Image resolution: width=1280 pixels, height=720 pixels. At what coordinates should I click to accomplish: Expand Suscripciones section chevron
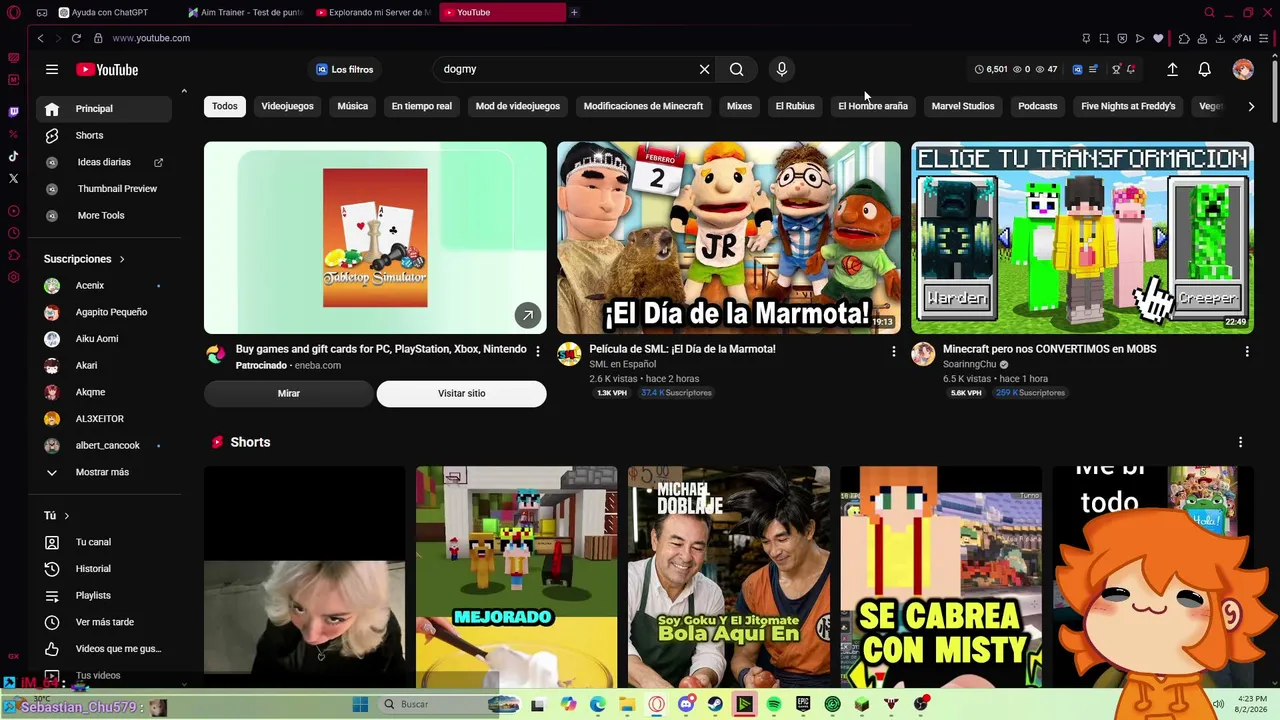(122, 259)
